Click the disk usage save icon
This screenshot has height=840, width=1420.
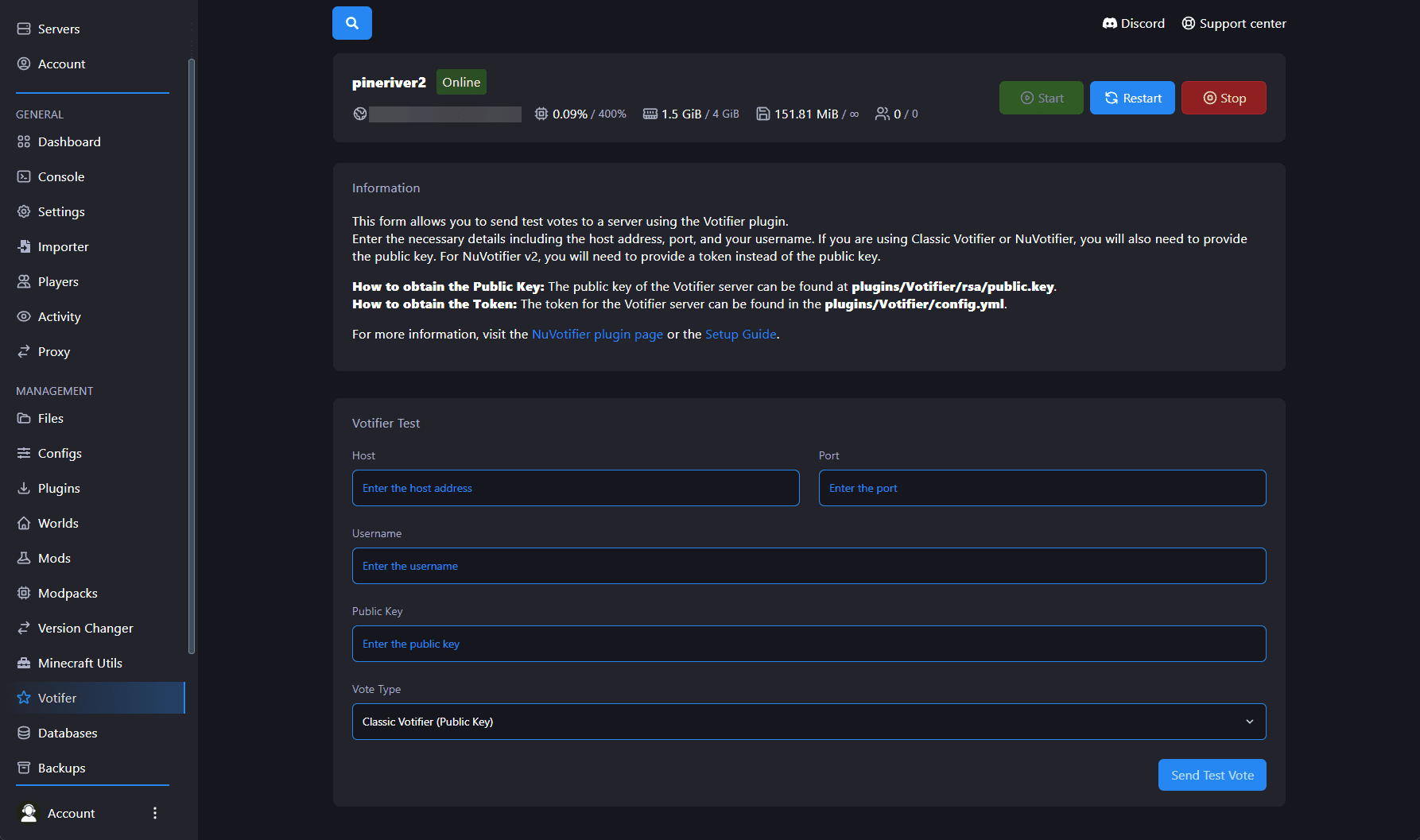pos(762,114)
